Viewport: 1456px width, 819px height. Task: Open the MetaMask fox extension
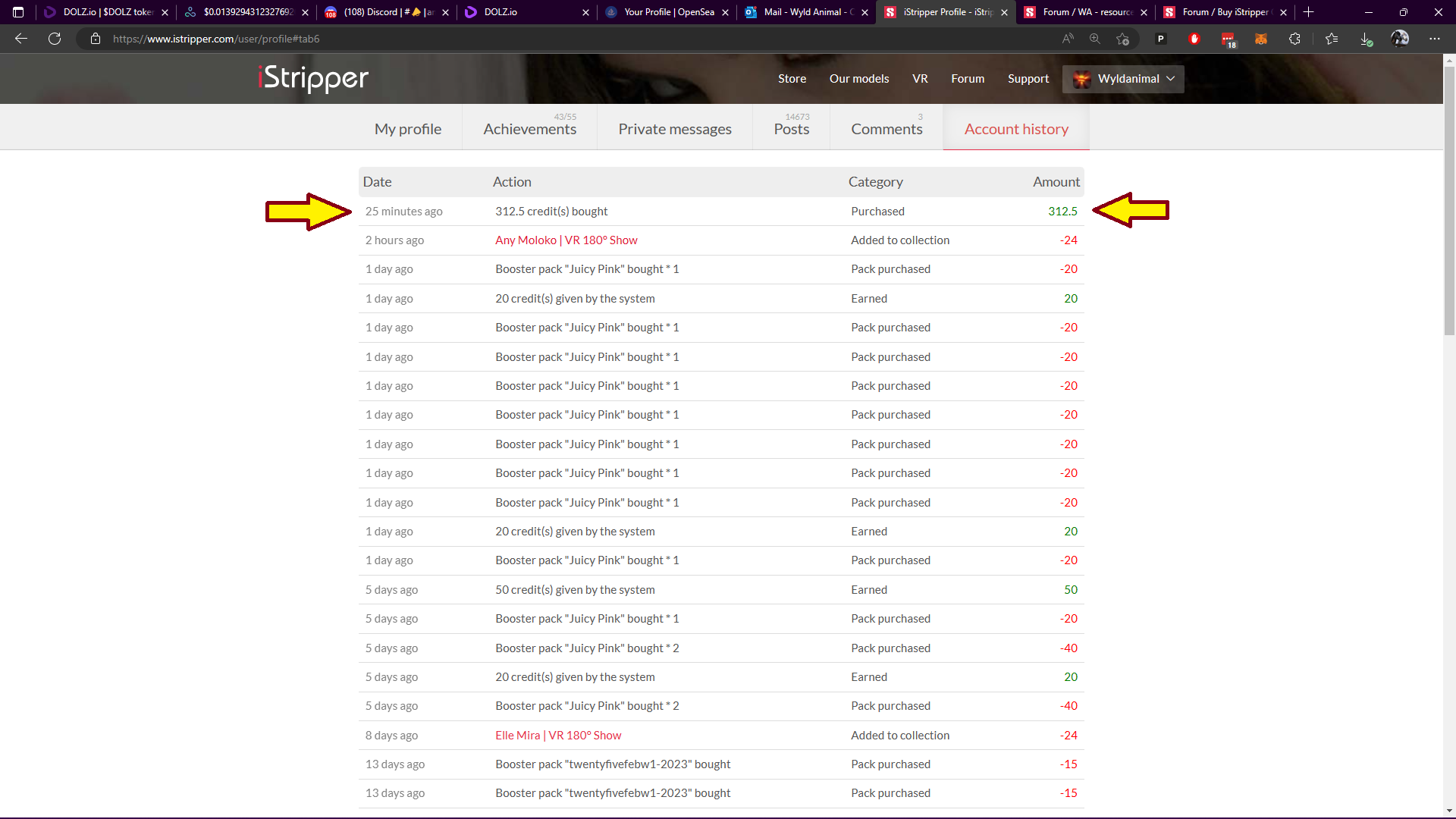coord(1261,39)
